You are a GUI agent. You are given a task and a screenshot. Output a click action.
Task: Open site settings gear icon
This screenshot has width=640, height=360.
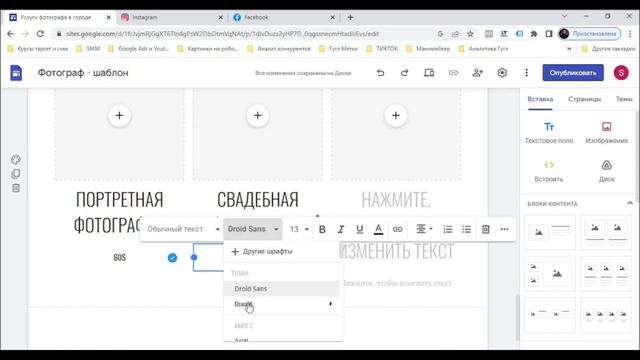(x=502, y=73)
